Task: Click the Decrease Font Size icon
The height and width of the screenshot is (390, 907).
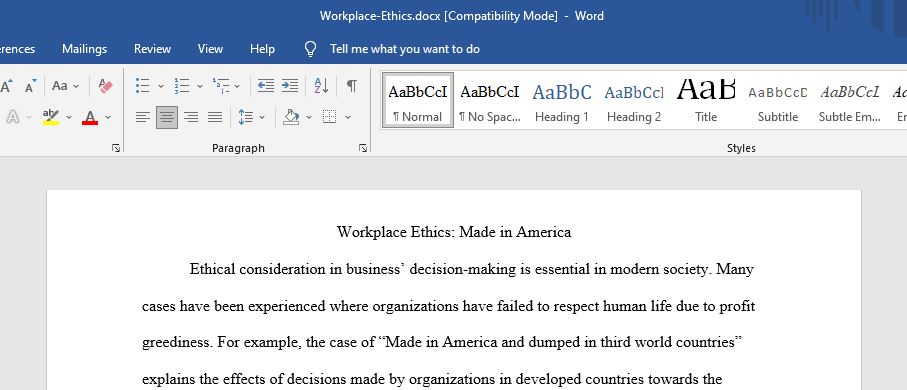Action: [30, 86]
